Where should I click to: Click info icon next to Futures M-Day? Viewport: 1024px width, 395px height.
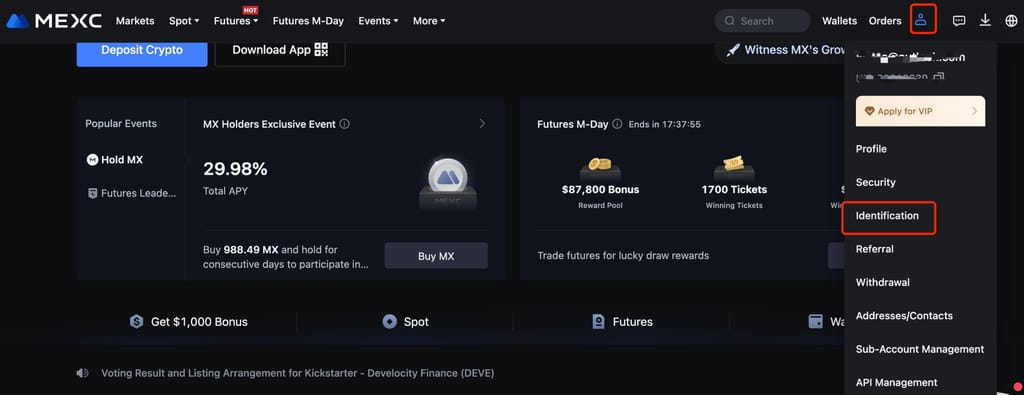[617, 124]
